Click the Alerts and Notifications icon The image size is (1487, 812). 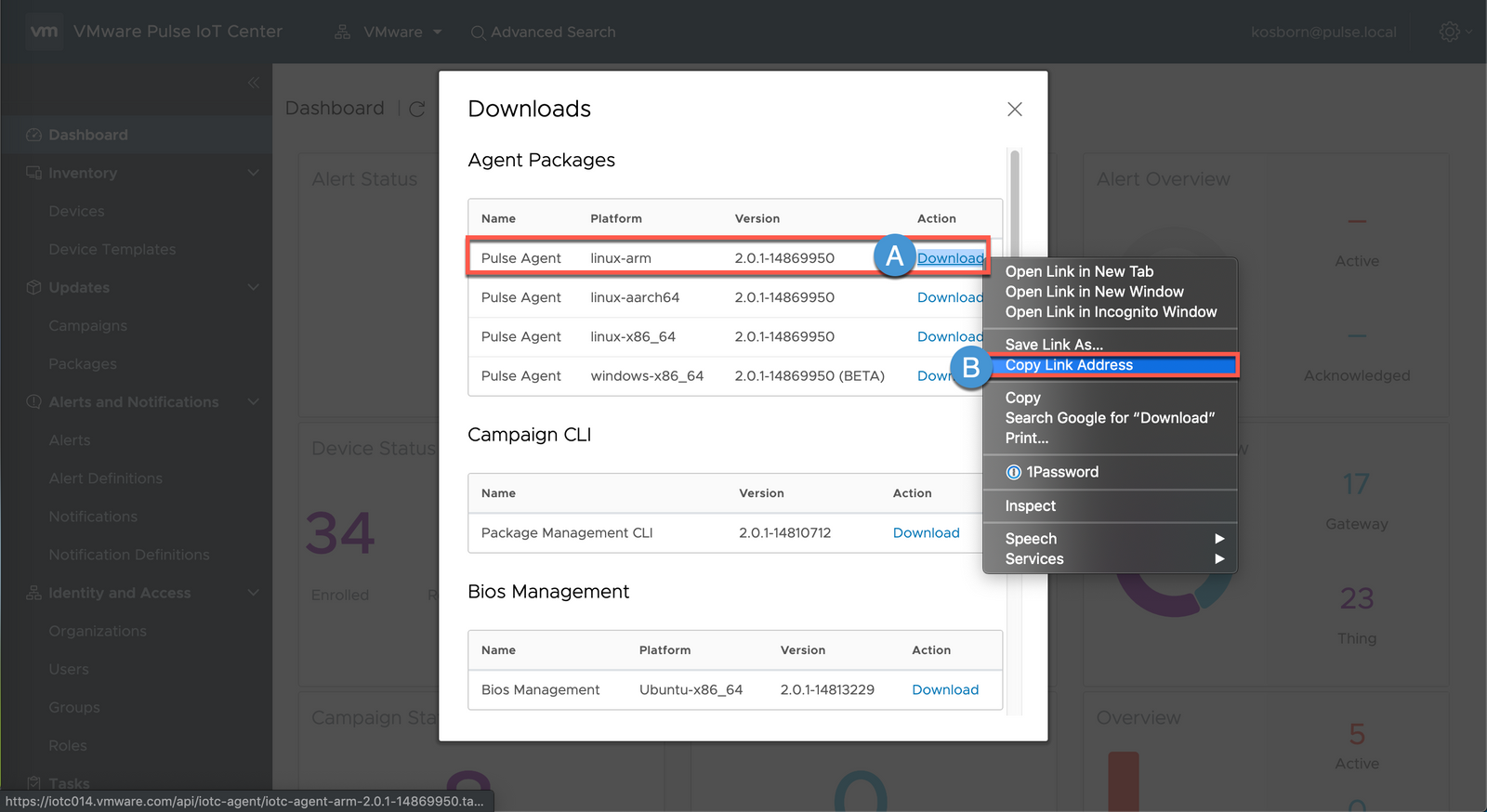34,401
